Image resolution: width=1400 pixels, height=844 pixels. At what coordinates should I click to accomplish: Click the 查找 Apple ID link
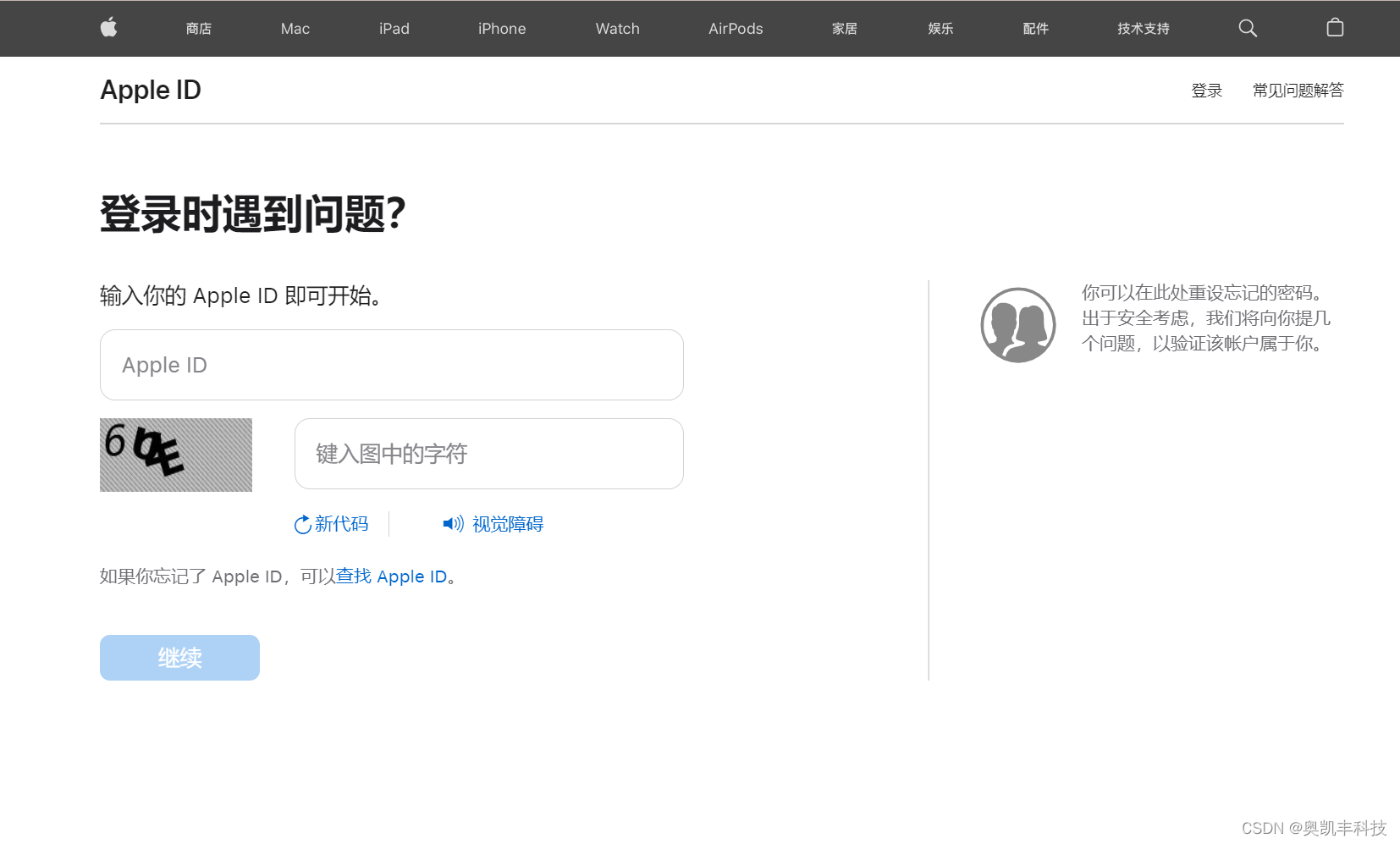(x=391, y=576)
